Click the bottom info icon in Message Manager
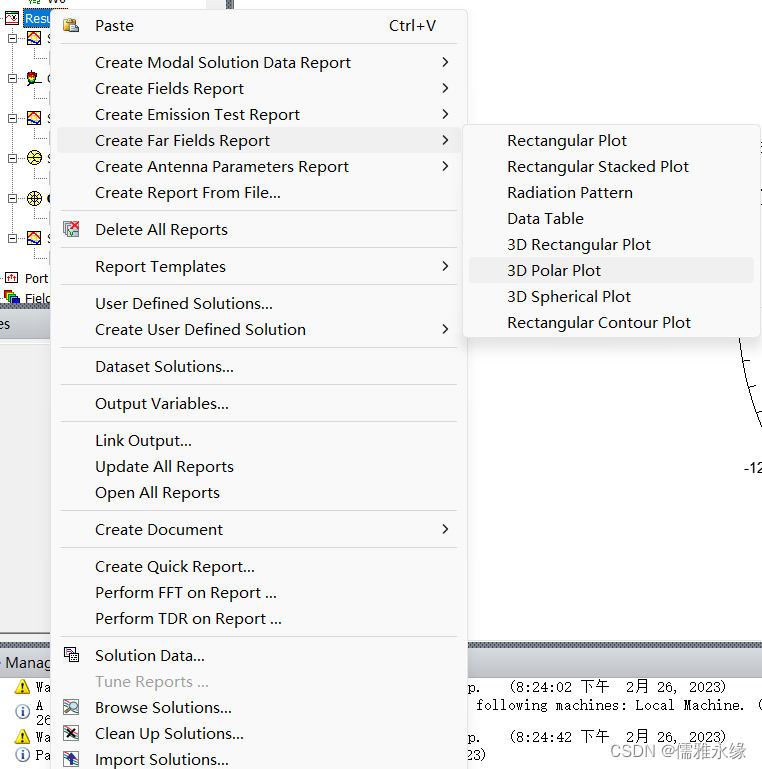Viewport: 762px width, 769px height. (x=23, y=755)
